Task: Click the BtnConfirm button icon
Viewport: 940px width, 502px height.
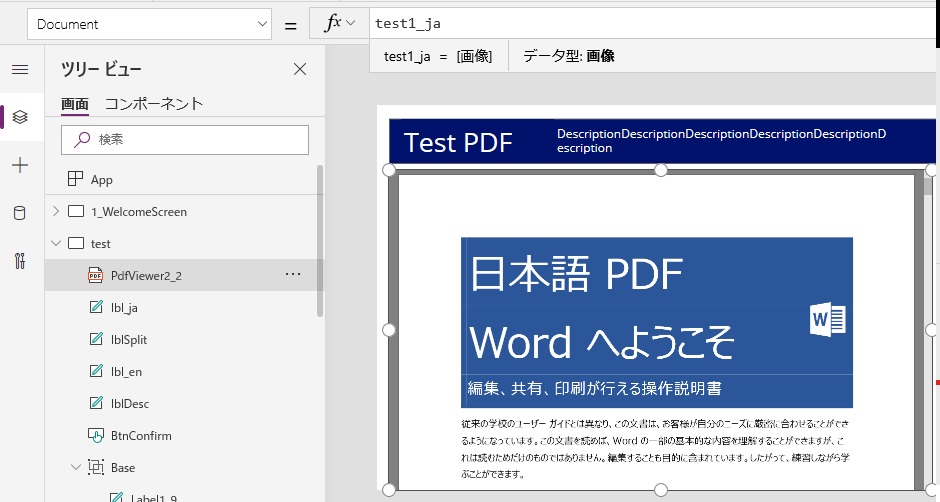Action: click(96, 435)
